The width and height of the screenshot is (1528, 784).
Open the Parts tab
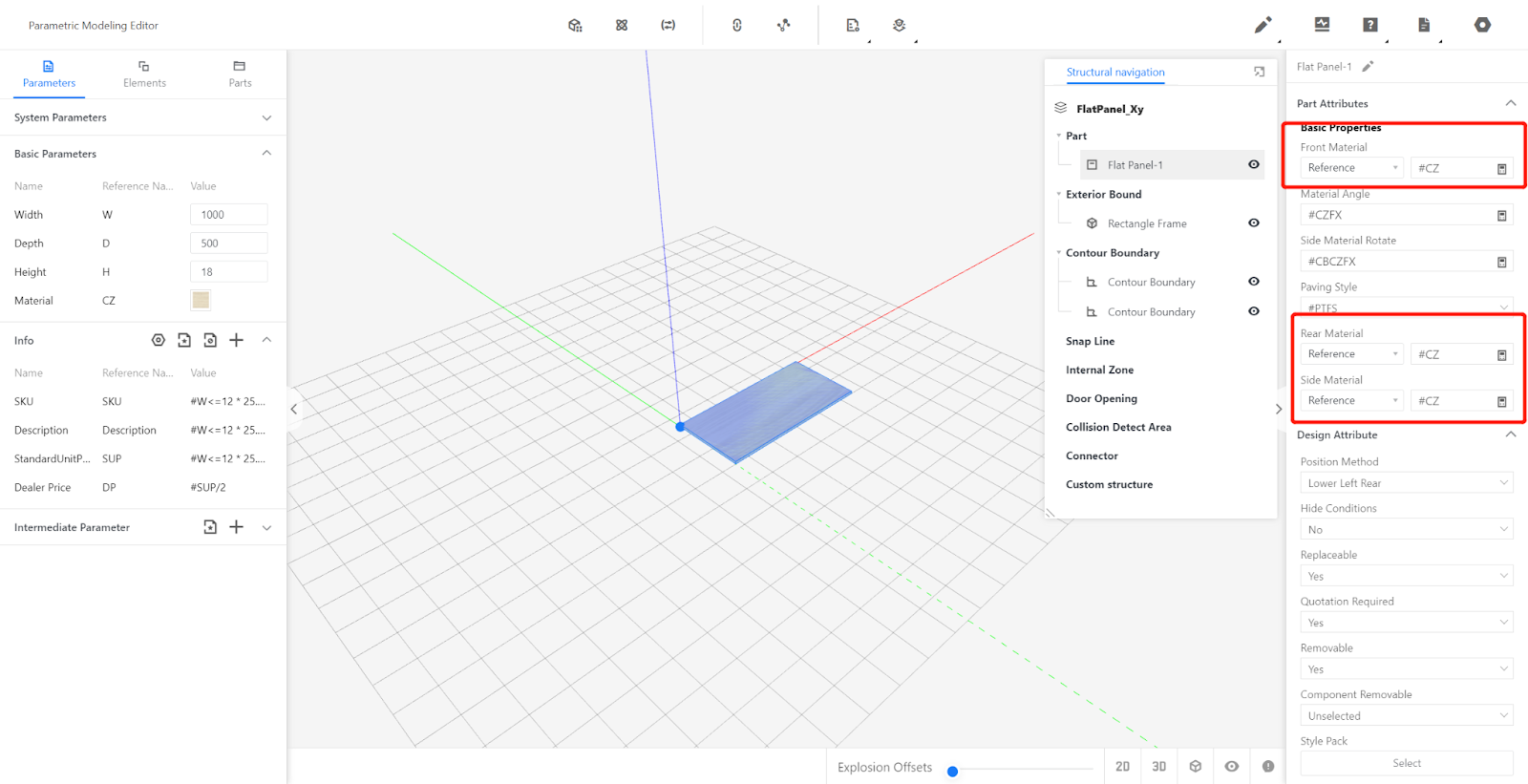tap(240, 74)
